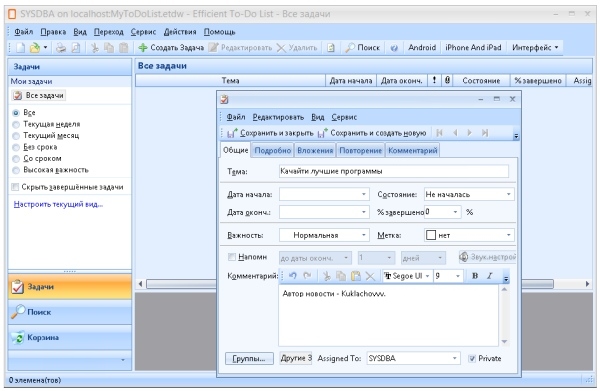Open the Метка color label dropdown
This screenshot has height=391, width=600.
509,235
